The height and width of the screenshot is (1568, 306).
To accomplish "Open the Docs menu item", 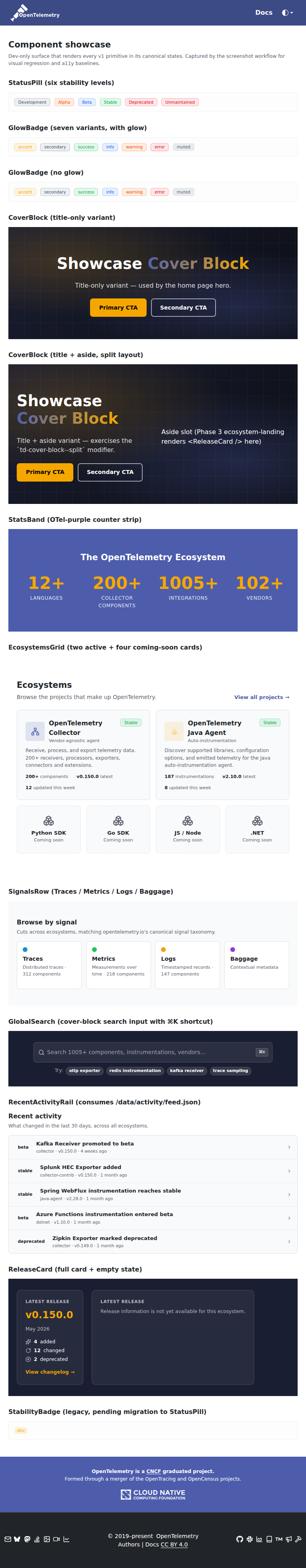I will tap(263, 12).
